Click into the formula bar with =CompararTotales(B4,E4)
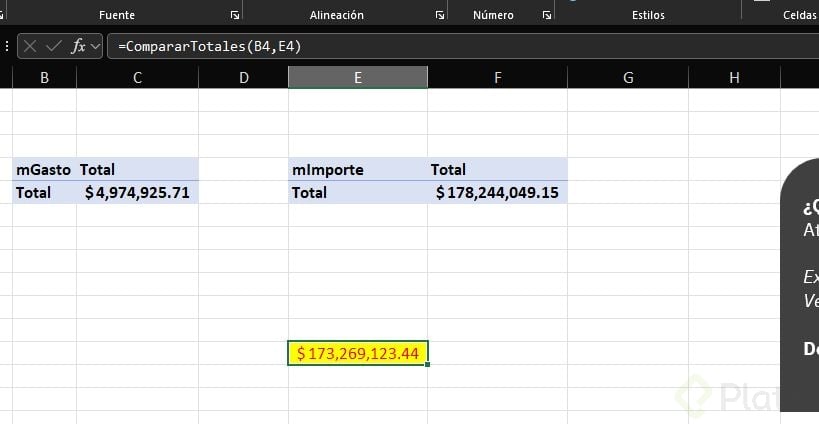Viewport: 819px width, 424px height. pyautogui.click(x=463, y=46)
